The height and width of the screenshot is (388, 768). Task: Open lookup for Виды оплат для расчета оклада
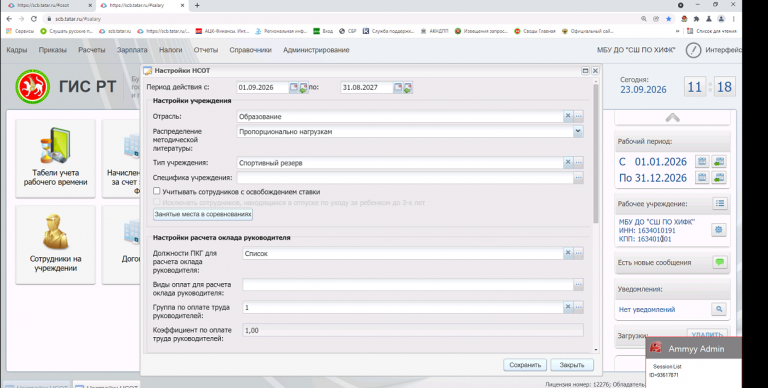pyautogui.click(x=578, y=285)
